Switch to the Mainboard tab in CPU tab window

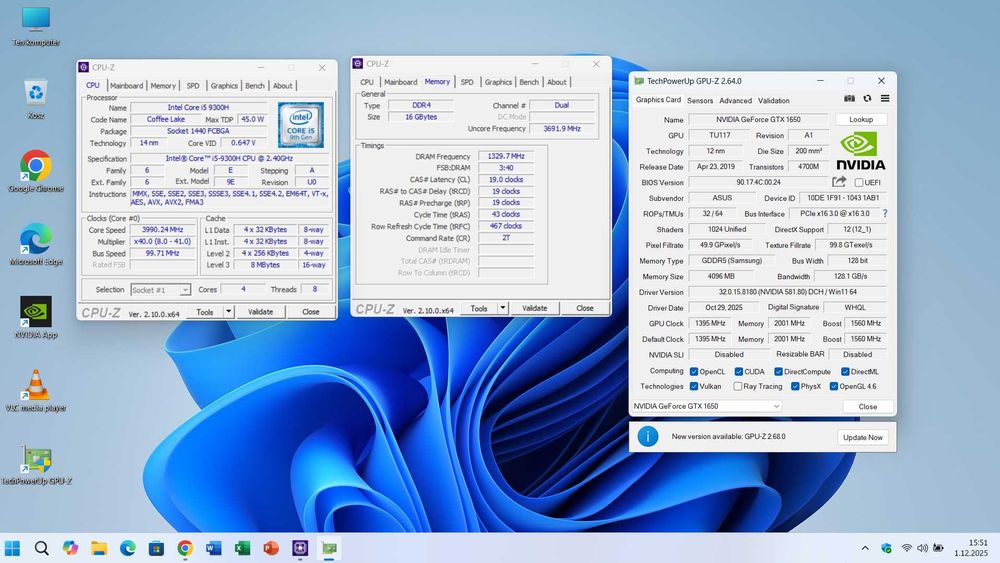126,86
